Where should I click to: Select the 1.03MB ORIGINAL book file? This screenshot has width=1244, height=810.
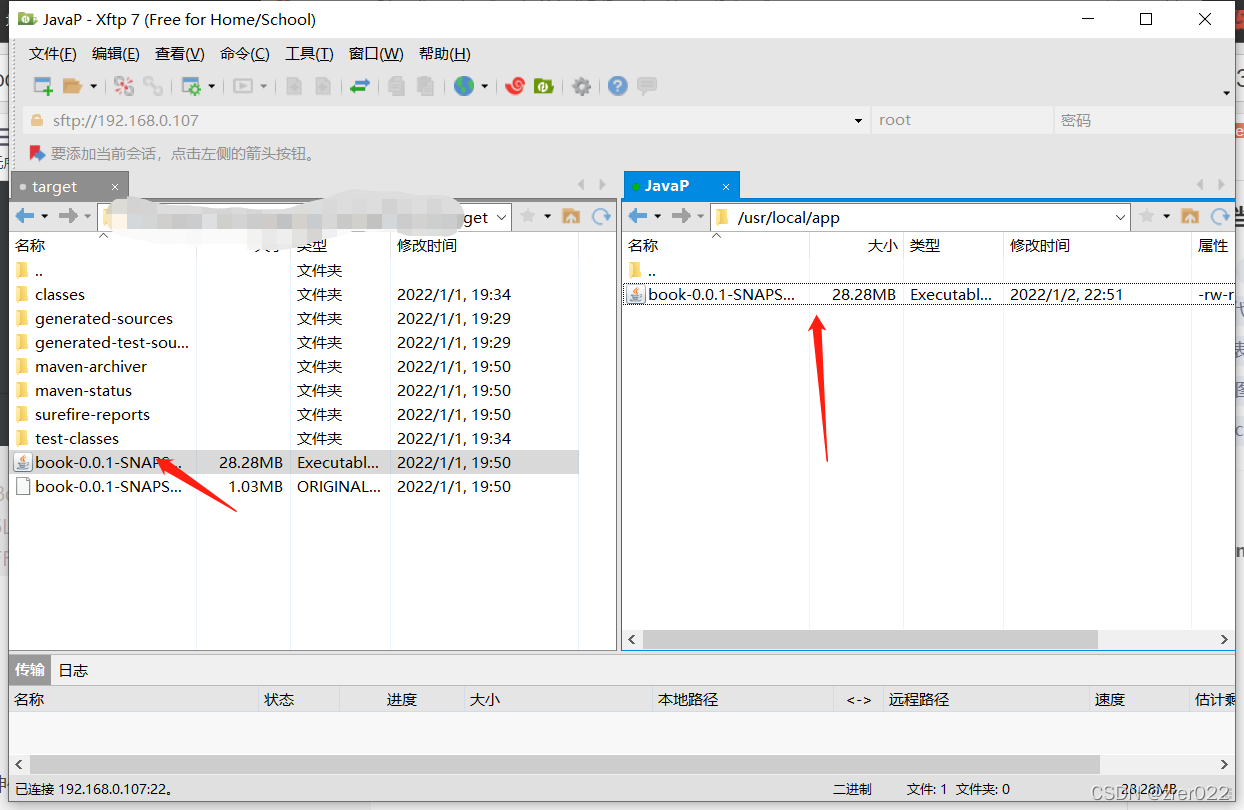click(x=295, y=486)
